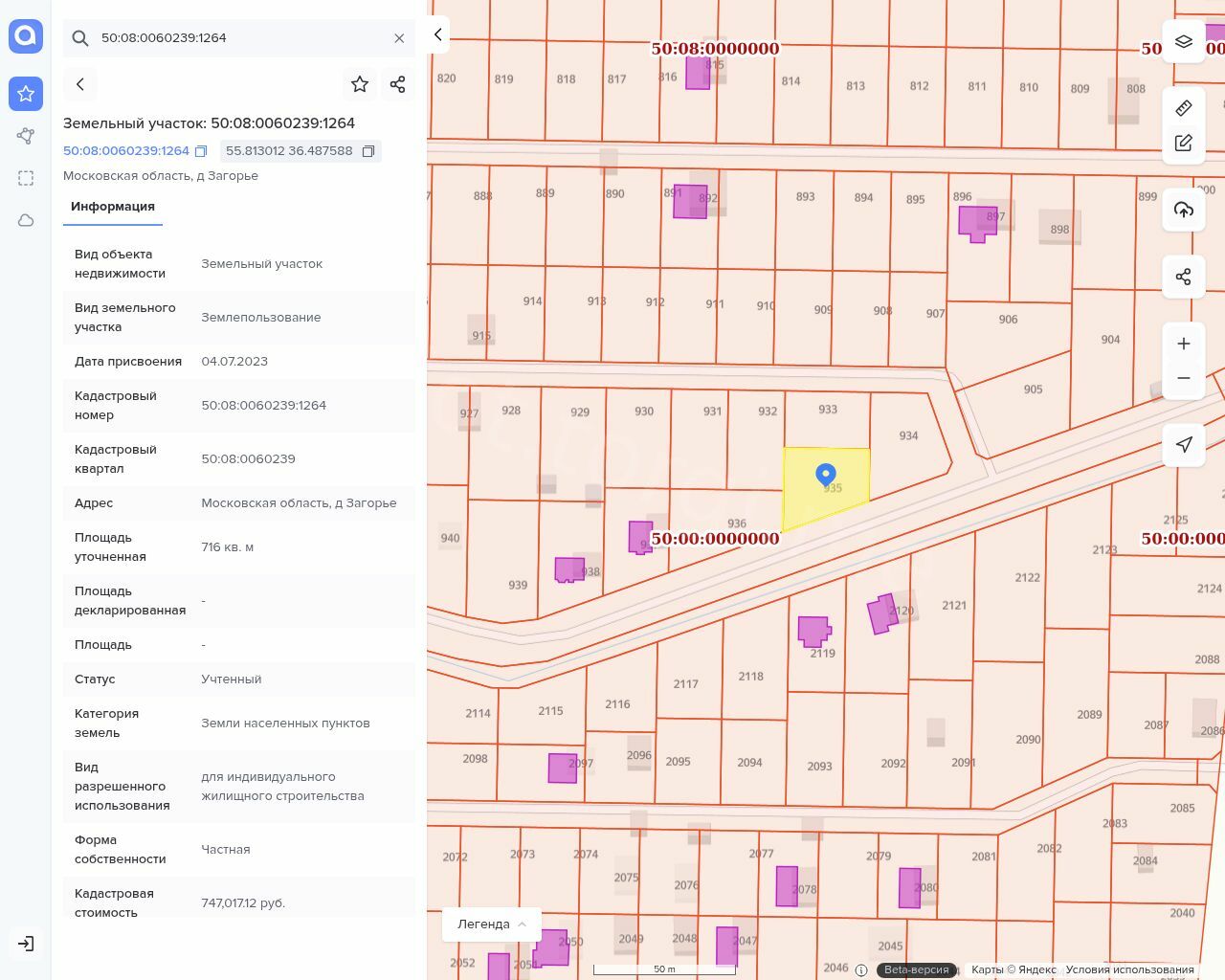Screen dimensions: 1225x980
Task: Copy the cadastral number 50:08:0060239:1264
Action: coord(201,151)
